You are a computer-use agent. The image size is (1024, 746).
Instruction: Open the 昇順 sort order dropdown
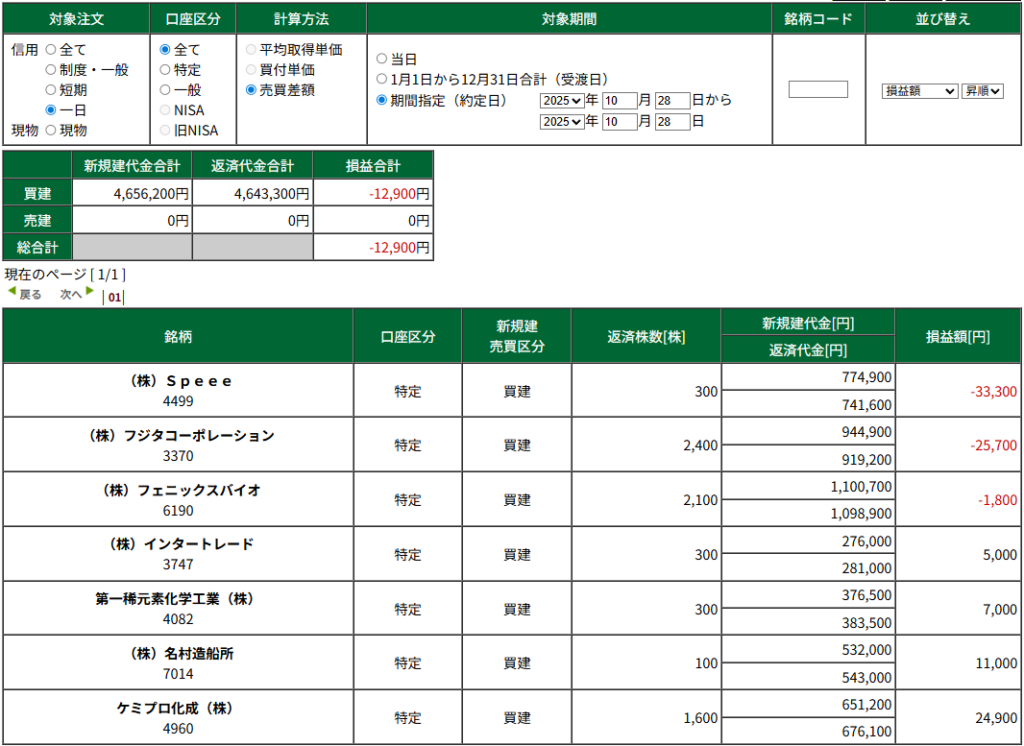[981, 91]
